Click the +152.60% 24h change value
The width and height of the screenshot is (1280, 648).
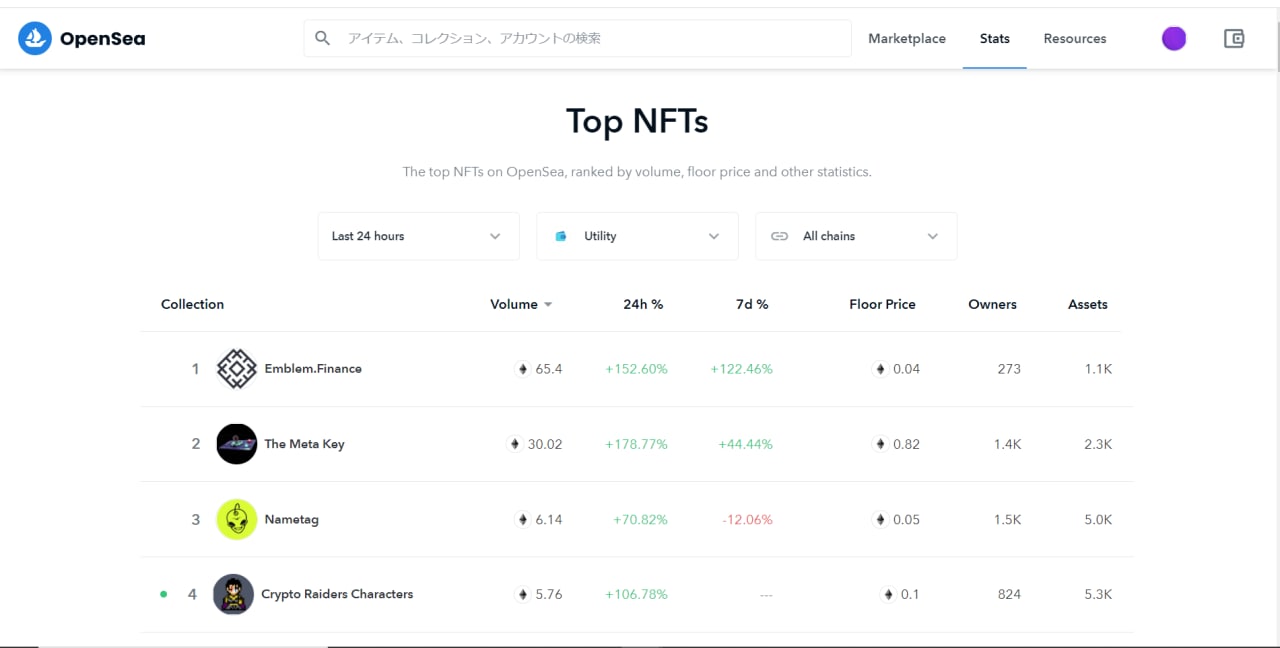click(x=636, y=369)
